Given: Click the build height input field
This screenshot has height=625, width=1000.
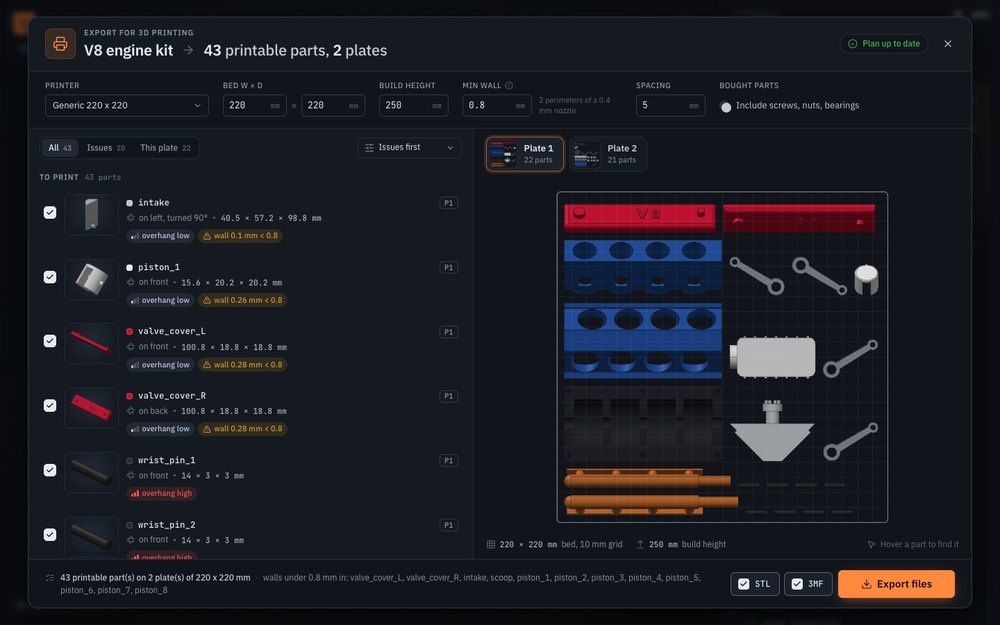Looking at the screenshot, I should point(413,106).
